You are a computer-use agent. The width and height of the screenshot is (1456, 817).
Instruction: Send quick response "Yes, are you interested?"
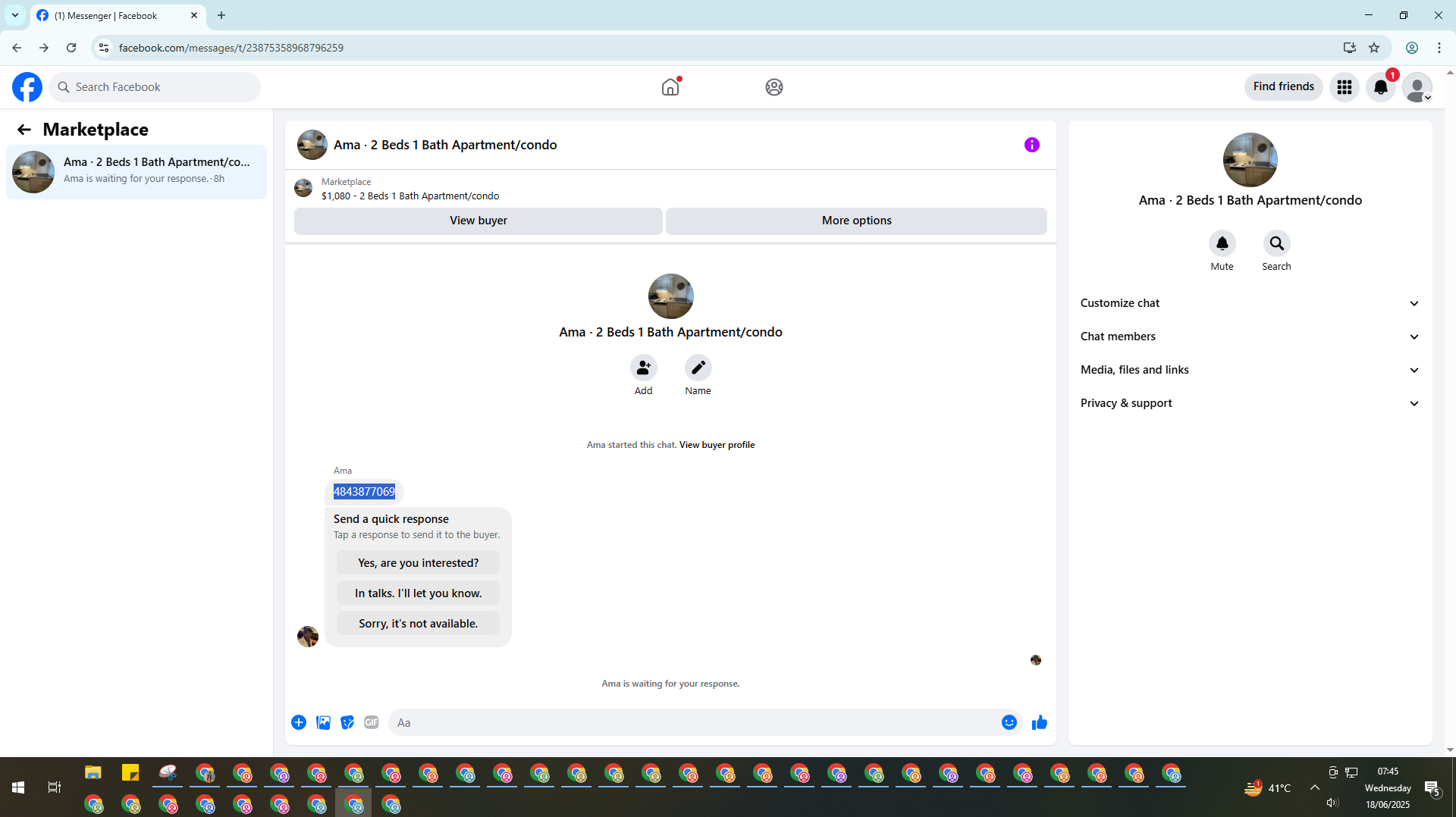click(418, 563)
